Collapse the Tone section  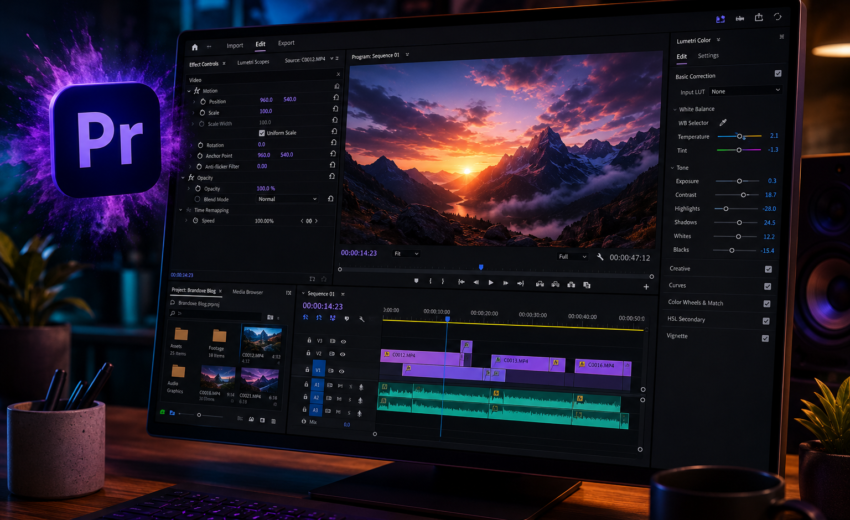coord(672,168)
